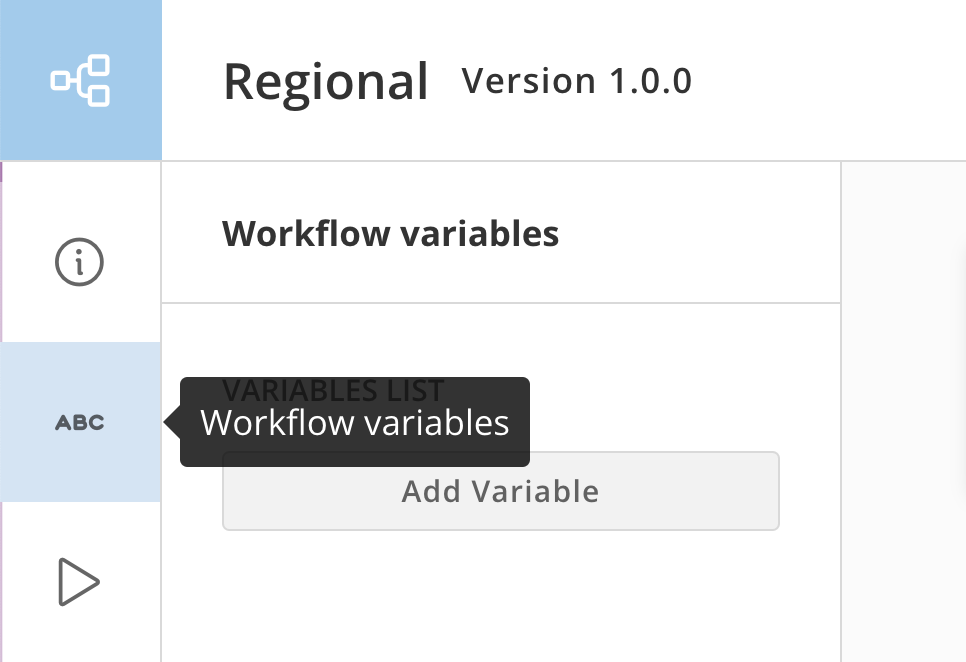
Task: Open the information panel via the i icon
Action: coord(79,262)
